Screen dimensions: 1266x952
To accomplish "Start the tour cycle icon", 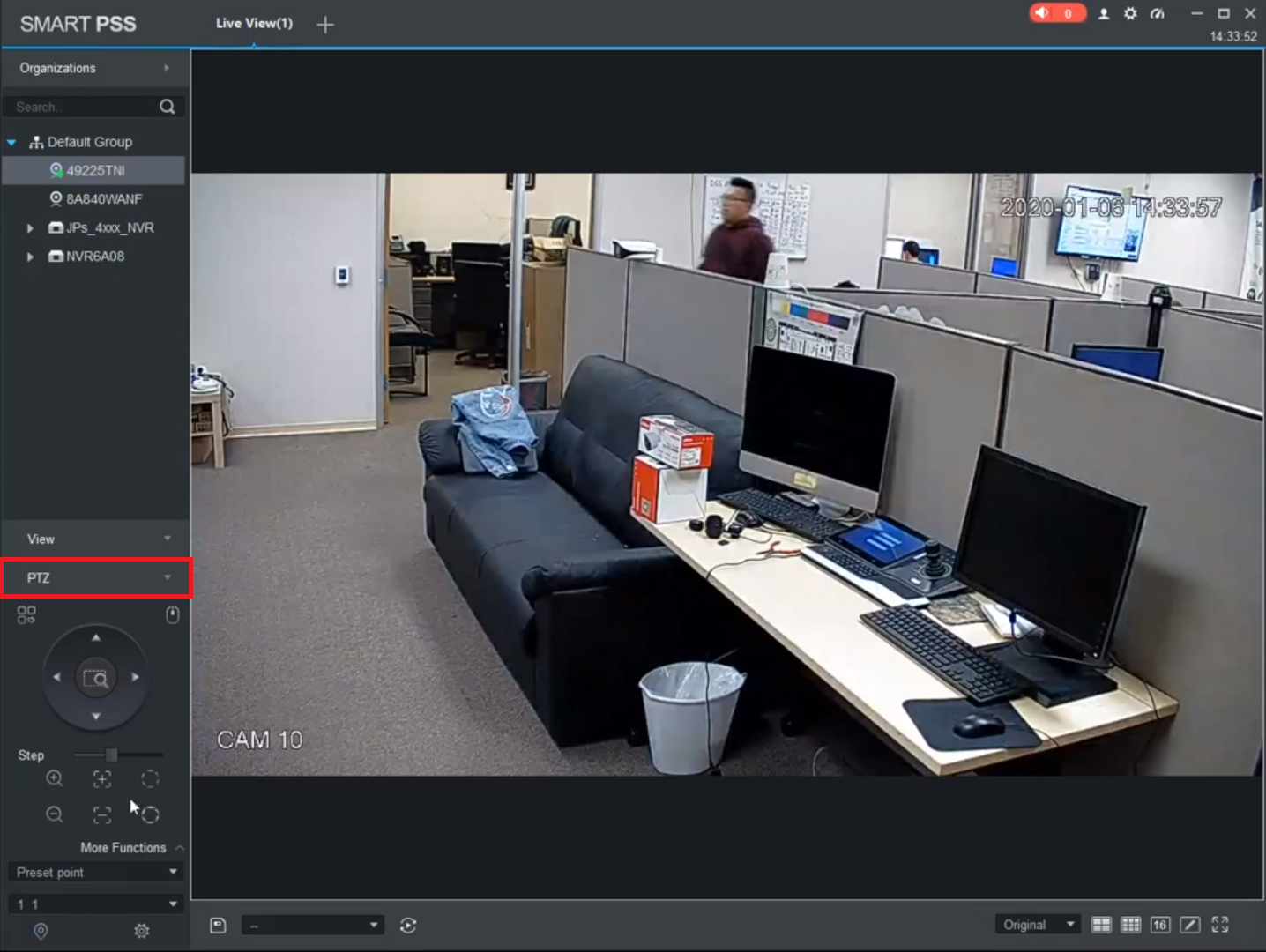I will (x=407, y=925).
